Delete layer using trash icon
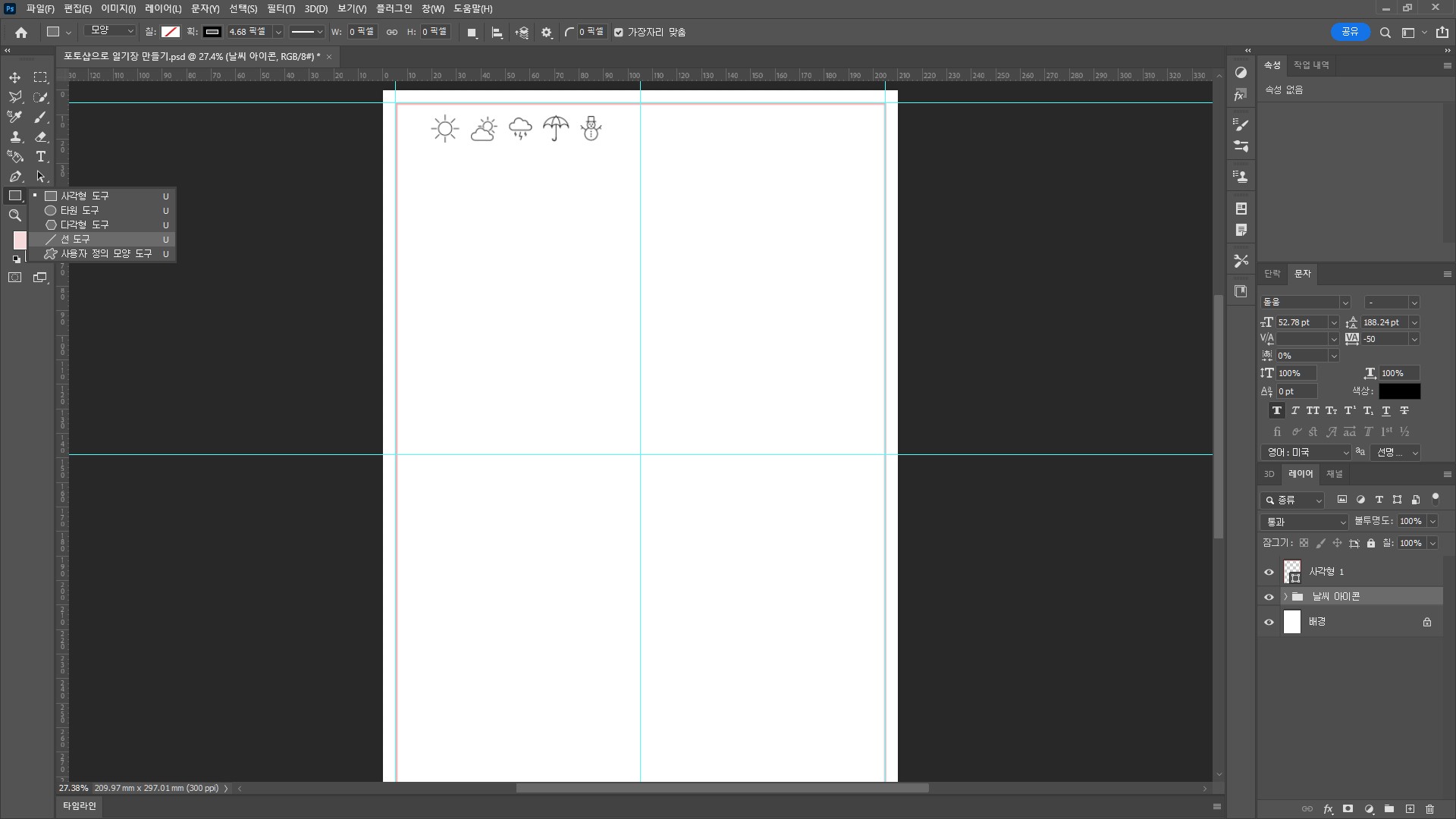 (x=1430, y=809)
